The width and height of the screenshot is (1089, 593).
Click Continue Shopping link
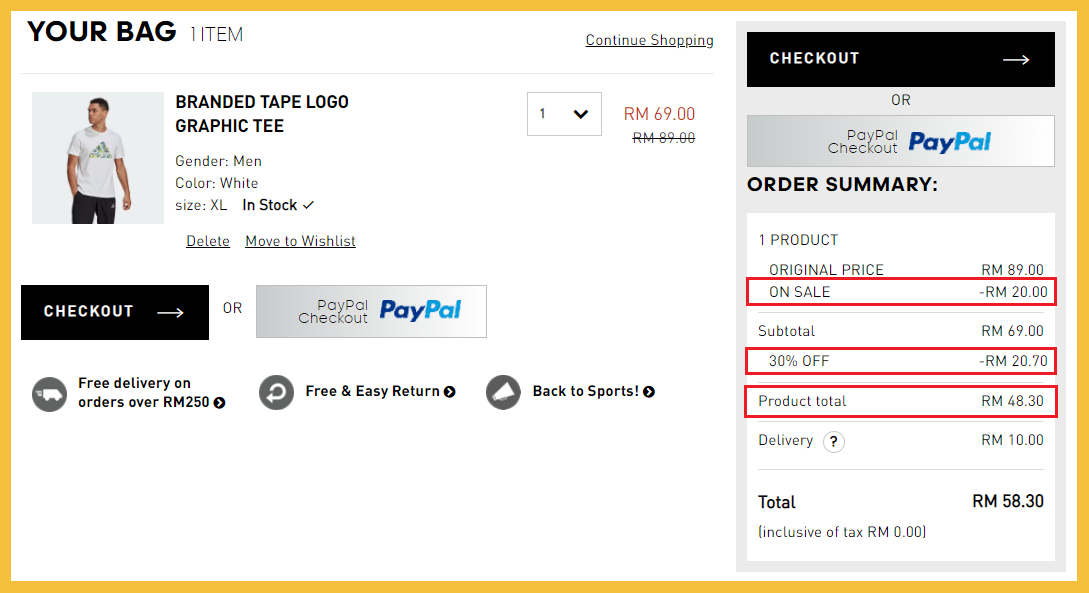tap(649, 40)
